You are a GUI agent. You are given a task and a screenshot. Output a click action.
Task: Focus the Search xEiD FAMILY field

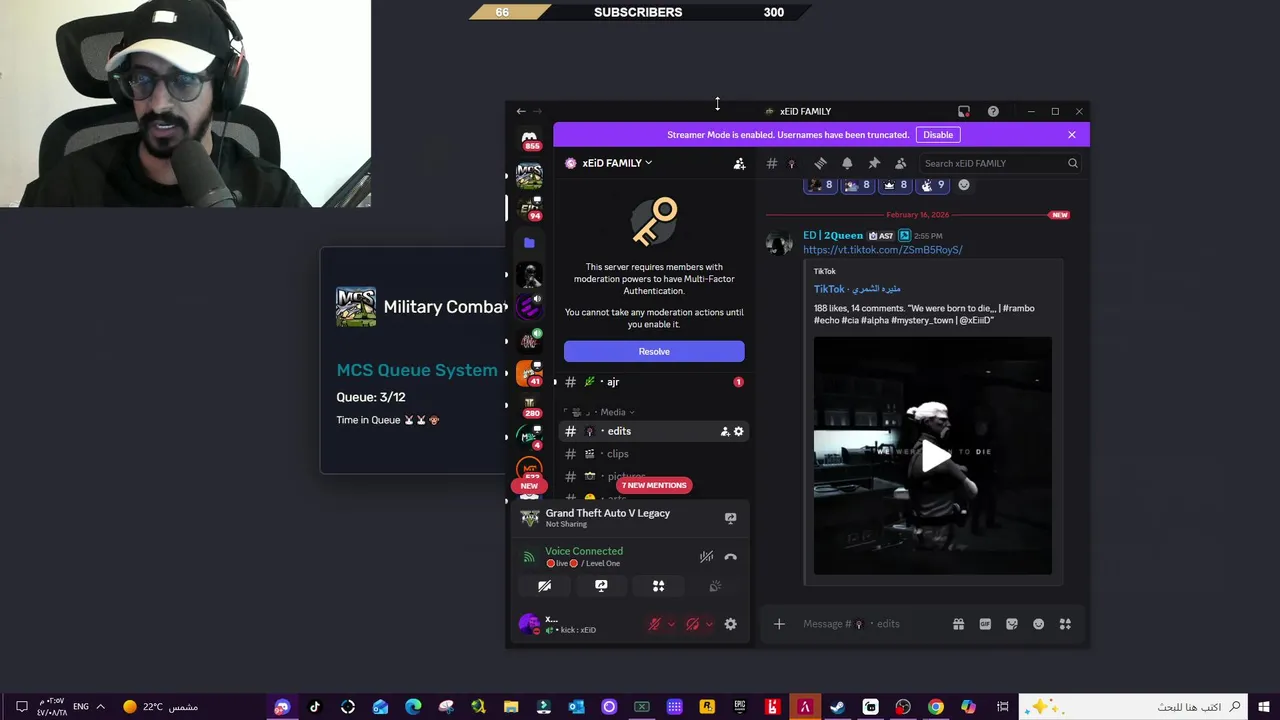[x=1000, y=163]
